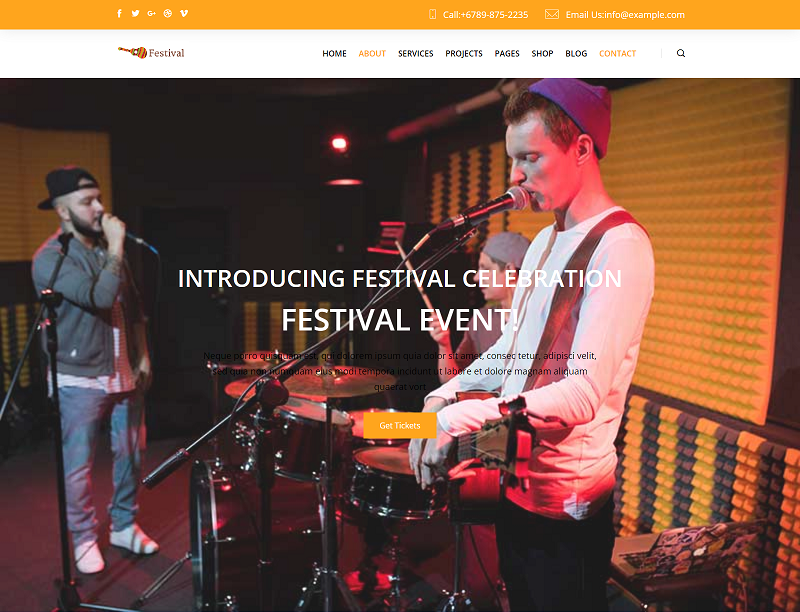
Task: Click the Vimeo icon in top bar
Action: [x=184, y=13]
